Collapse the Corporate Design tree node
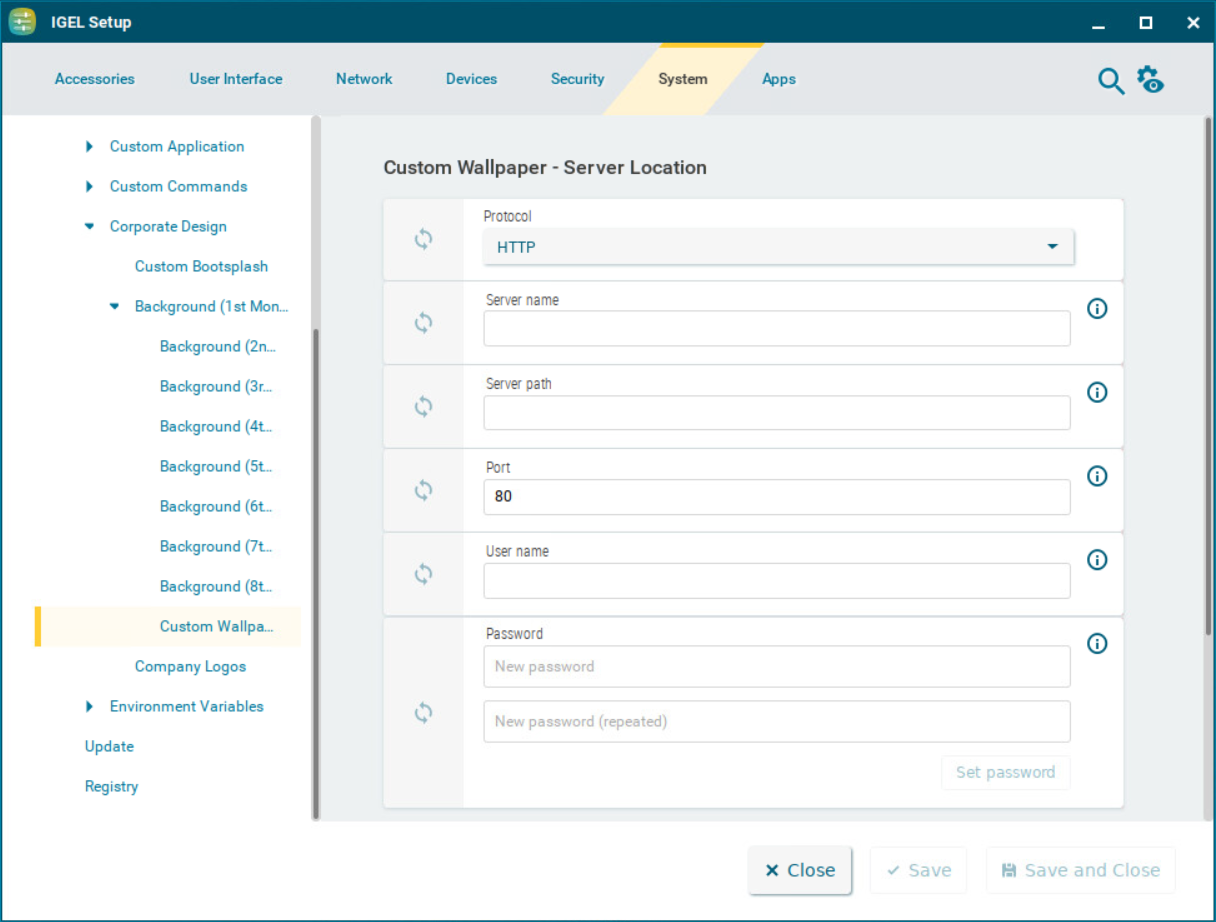 pyautogui.click(x=90, y=227)
